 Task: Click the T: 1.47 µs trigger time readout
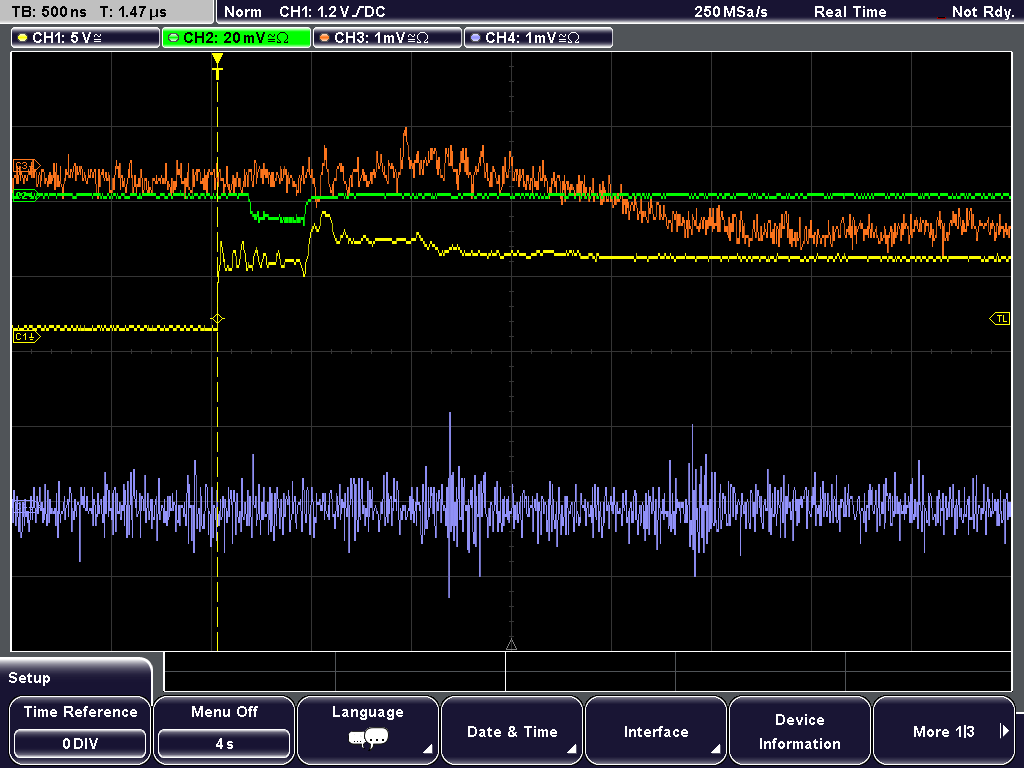click(133, 12)
